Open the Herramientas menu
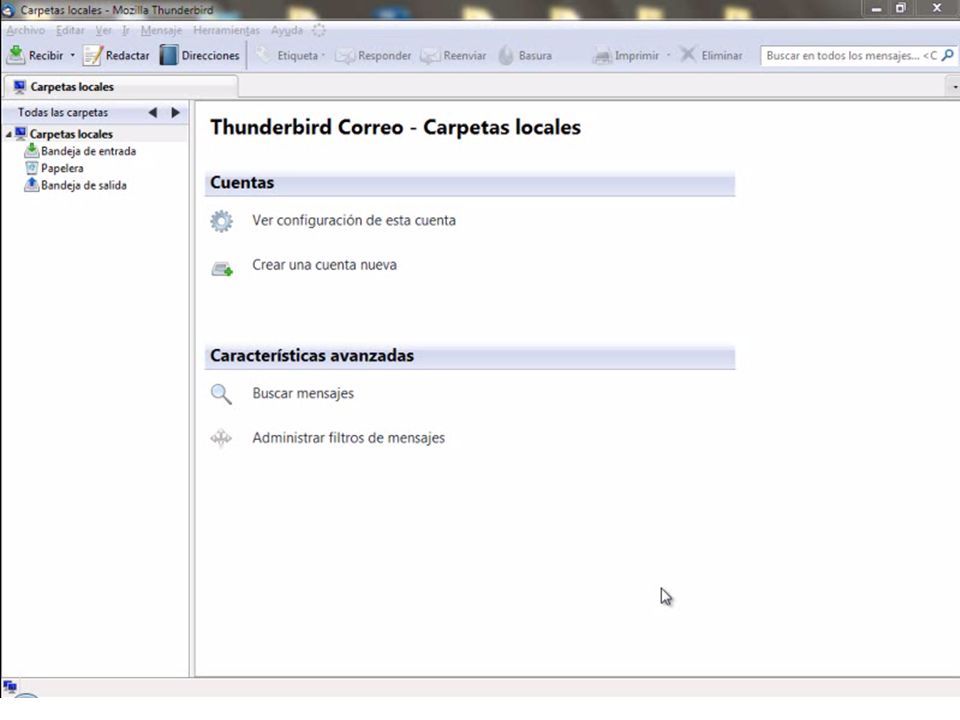Image resolution: width=960 pixels, height=720 pixels. click(x=227, y=30)
